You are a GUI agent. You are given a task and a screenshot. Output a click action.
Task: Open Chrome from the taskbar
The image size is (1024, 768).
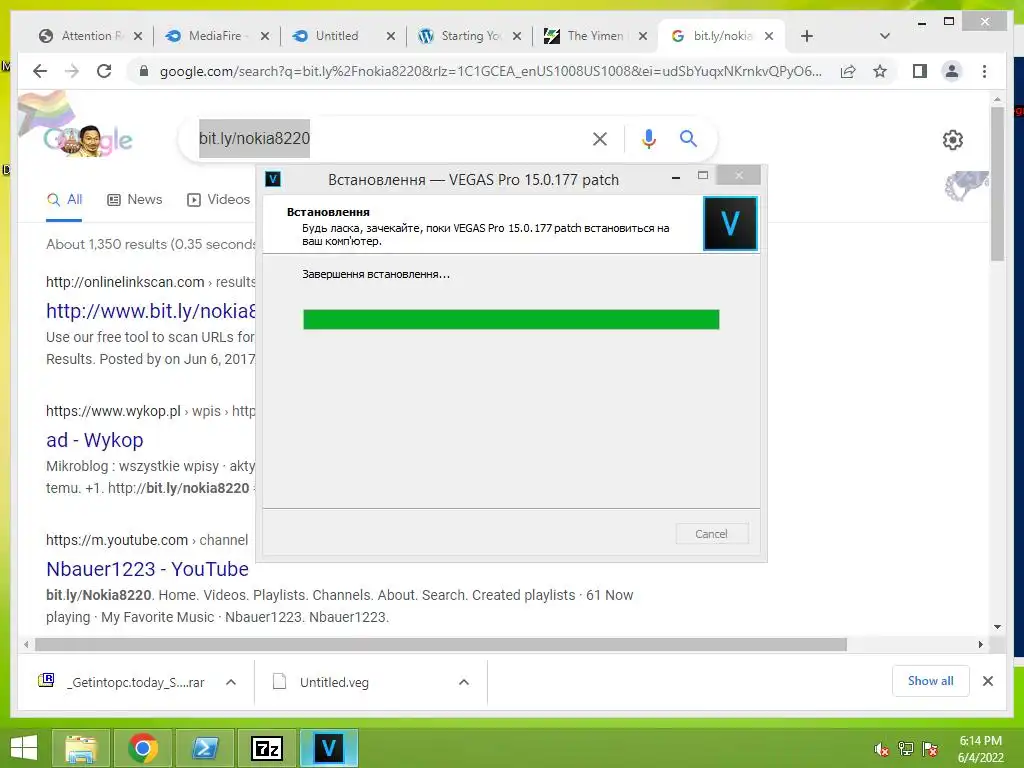coord(143,748)
